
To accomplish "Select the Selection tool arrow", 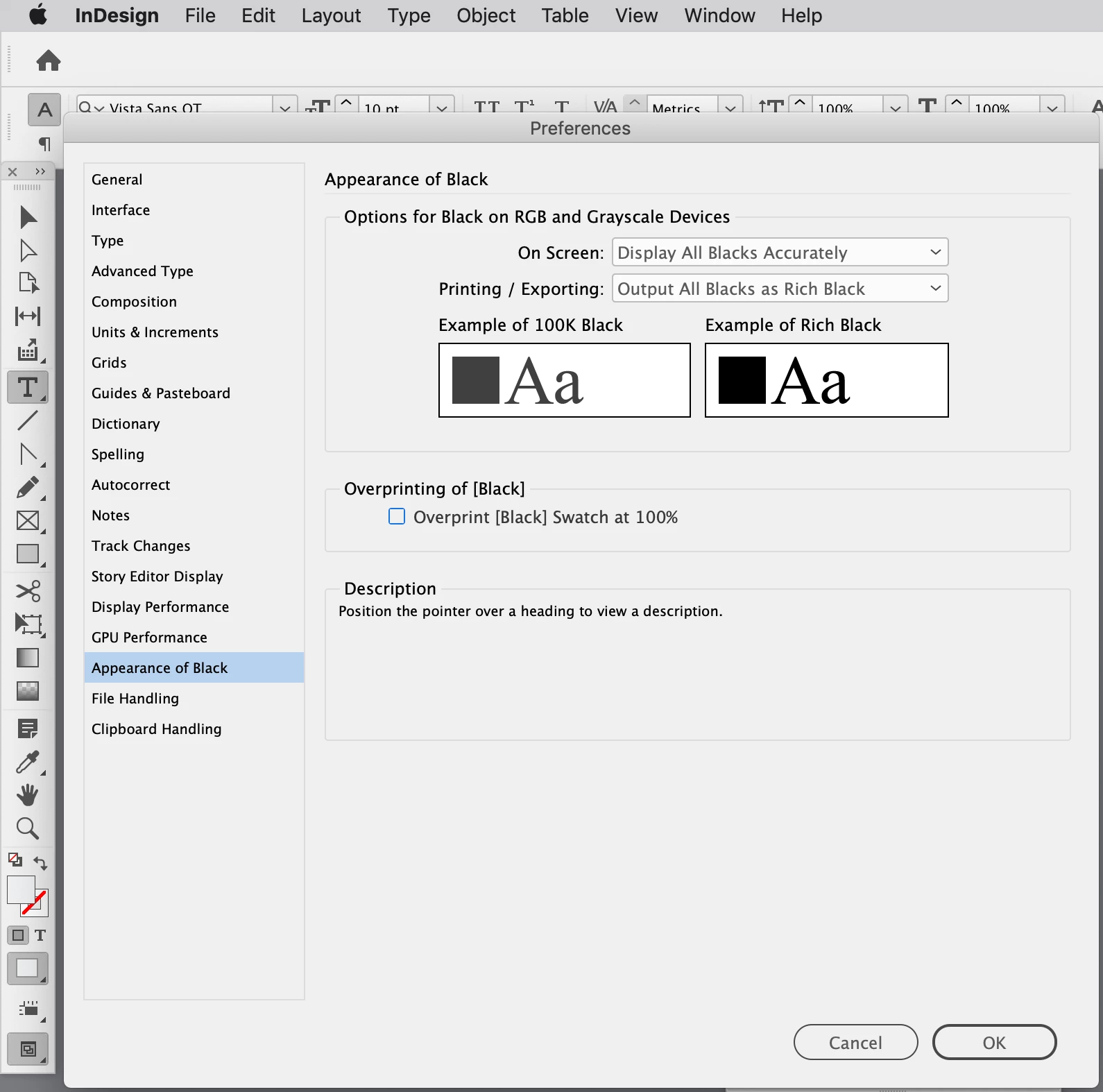I will (x=28, y=217).
